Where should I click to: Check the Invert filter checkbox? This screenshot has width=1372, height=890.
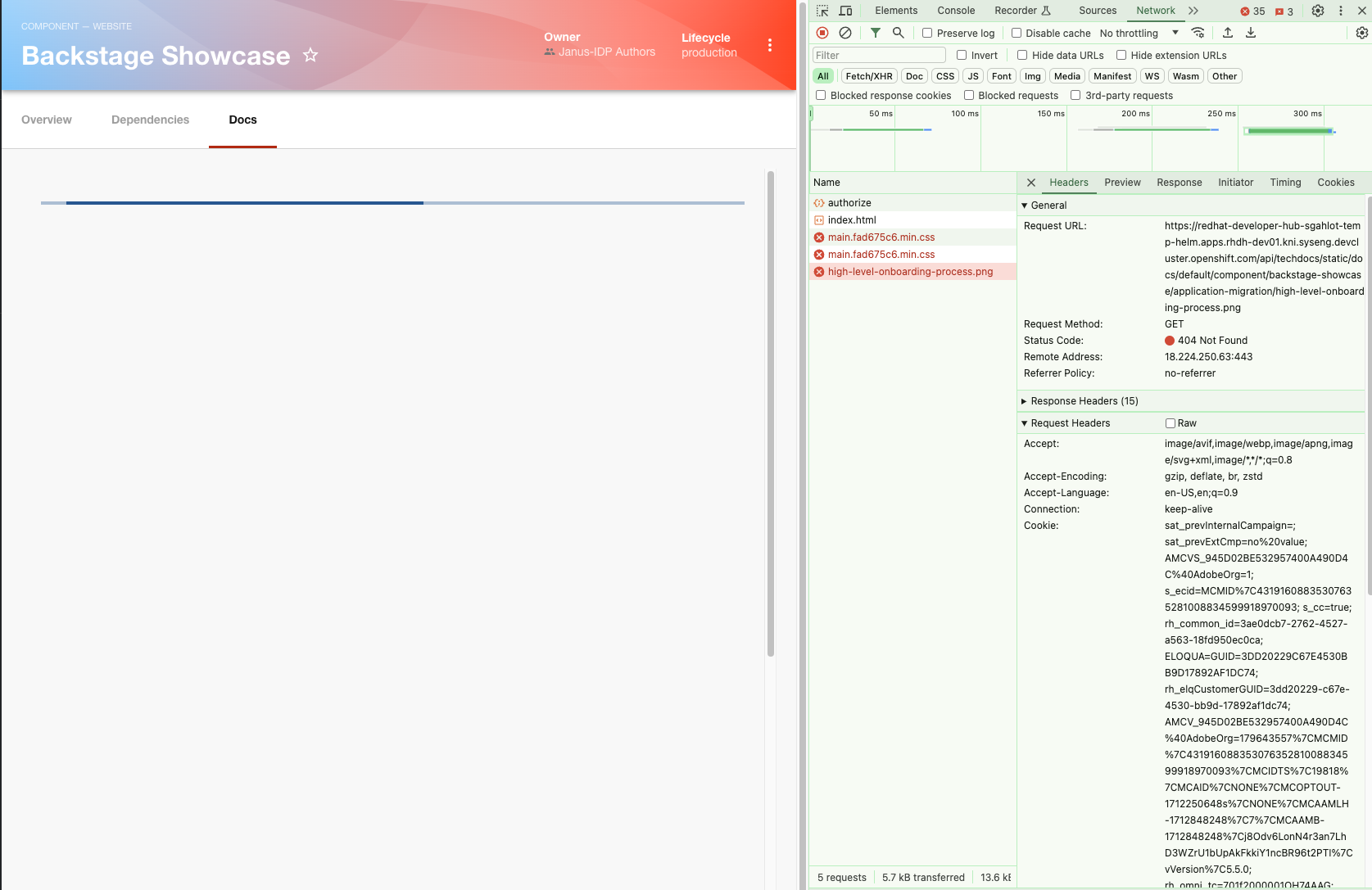[962, 56]
